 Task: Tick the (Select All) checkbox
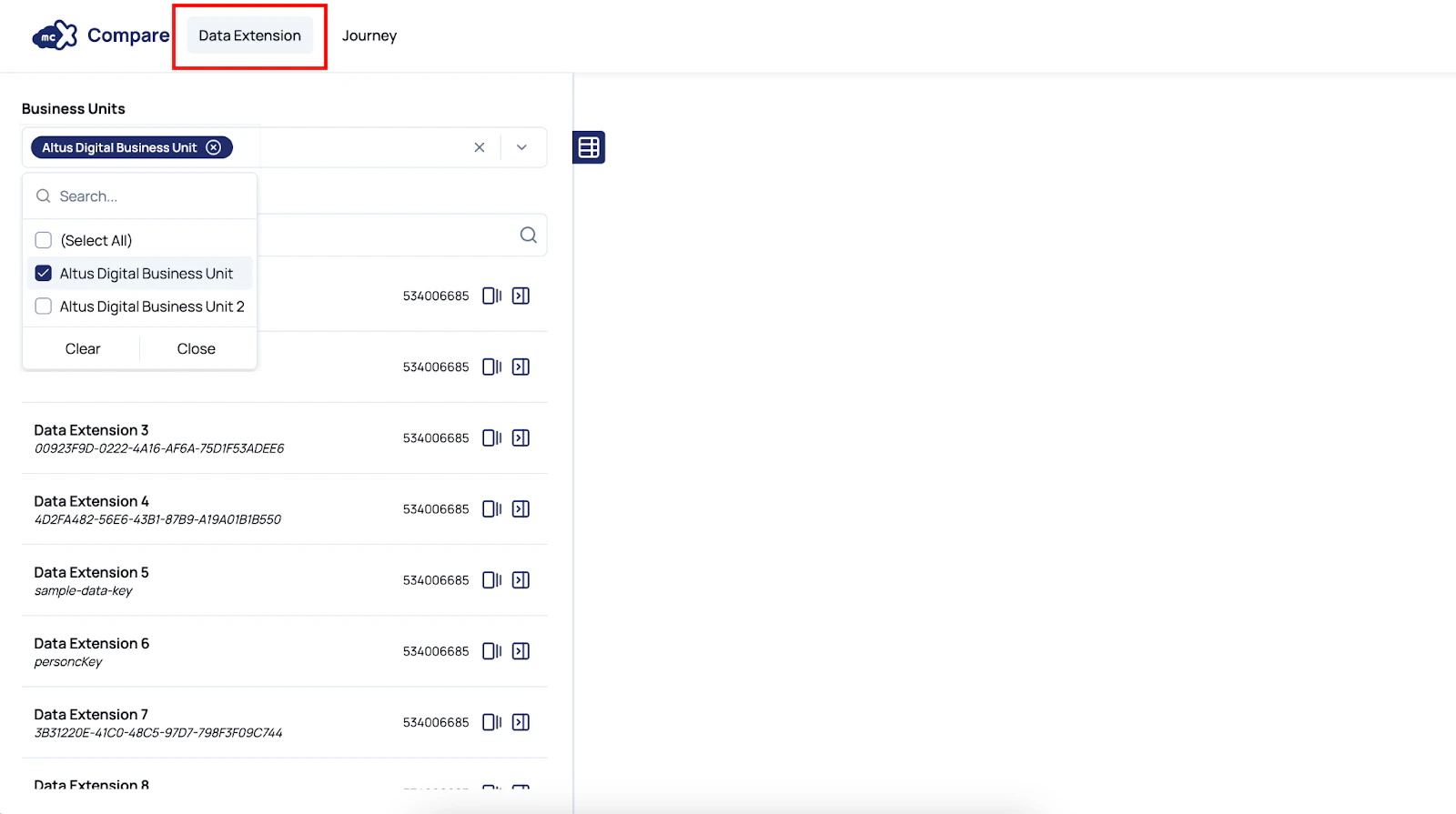pos(44,240)
